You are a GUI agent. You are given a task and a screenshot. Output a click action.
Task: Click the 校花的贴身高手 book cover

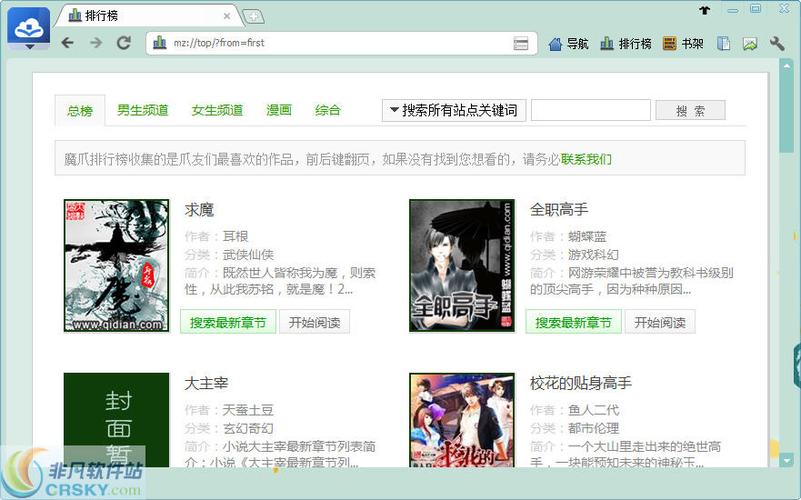pos(462,420)
